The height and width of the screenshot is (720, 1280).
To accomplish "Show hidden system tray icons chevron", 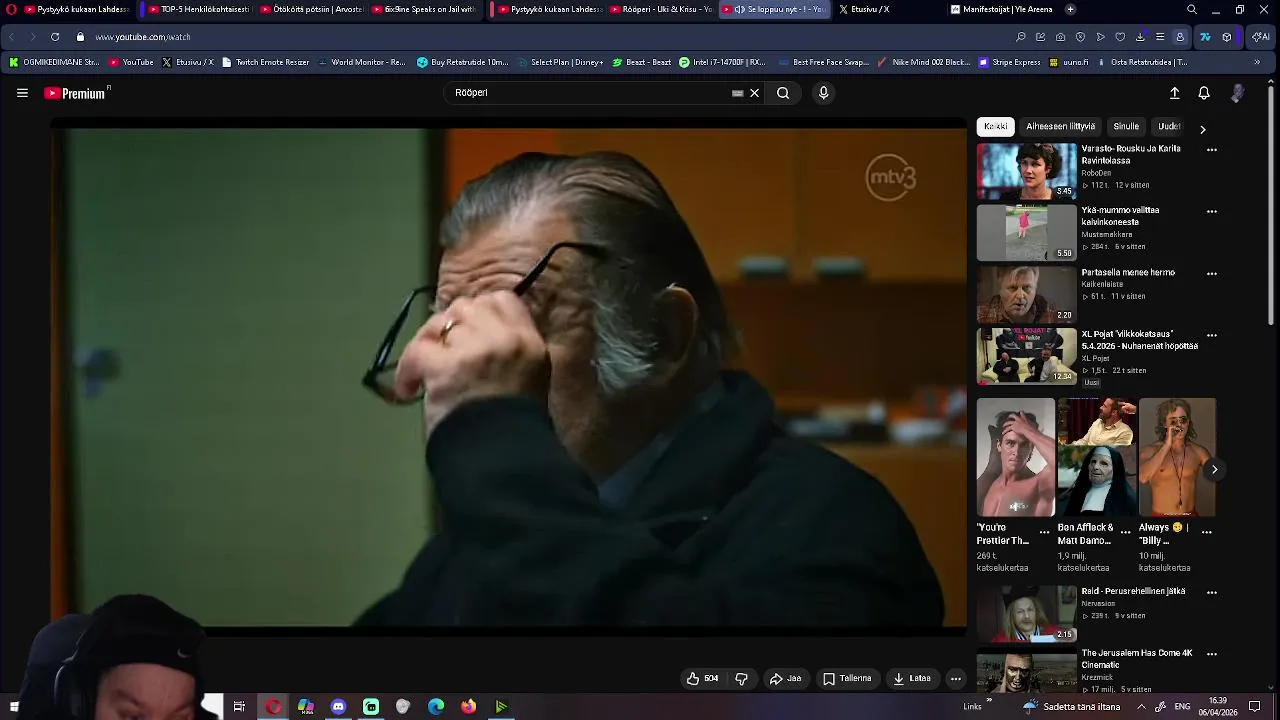I will tap(1140, 707).
